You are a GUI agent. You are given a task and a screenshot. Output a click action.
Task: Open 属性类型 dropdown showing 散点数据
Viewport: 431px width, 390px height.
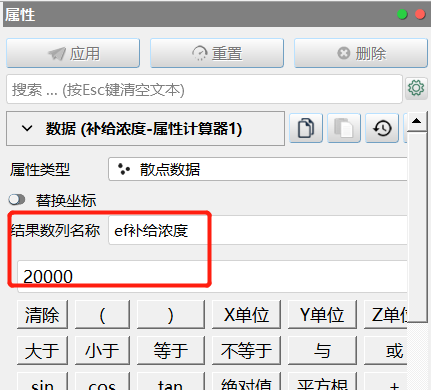pyautogui.click(x=258, y=169)
